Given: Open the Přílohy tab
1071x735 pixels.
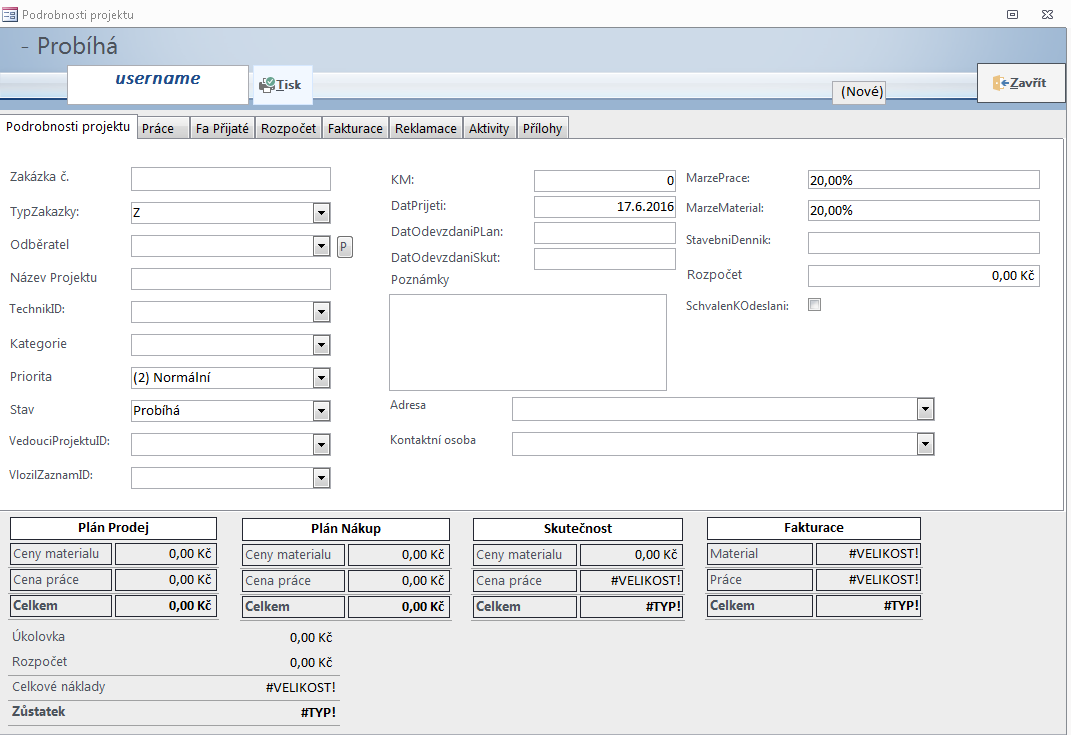Looking at the screenshot, I should pos(543,129).
